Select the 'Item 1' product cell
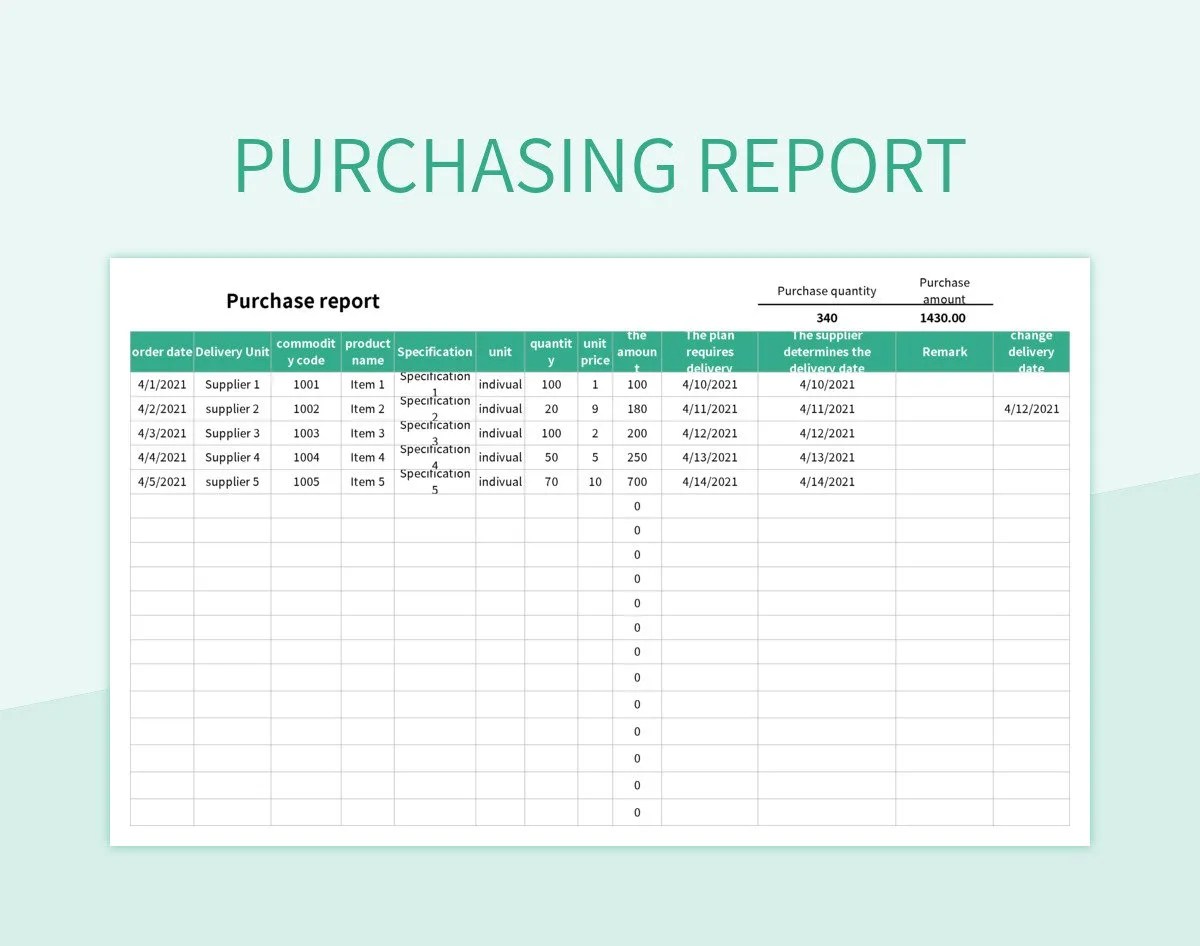This screenshot has width=1200, height=946. (368, 384)
